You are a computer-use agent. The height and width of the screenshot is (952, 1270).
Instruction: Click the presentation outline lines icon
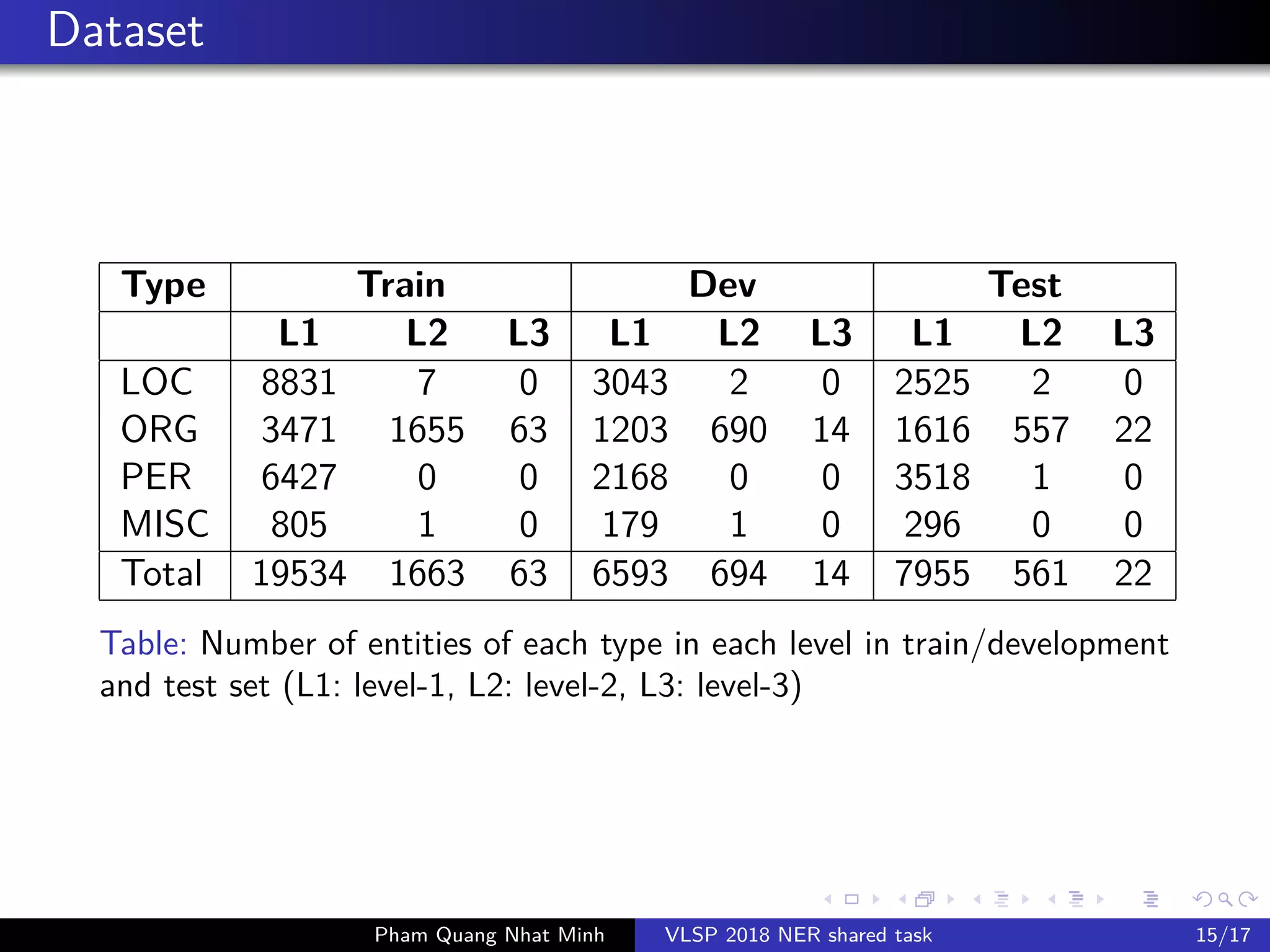(1151, 899)
